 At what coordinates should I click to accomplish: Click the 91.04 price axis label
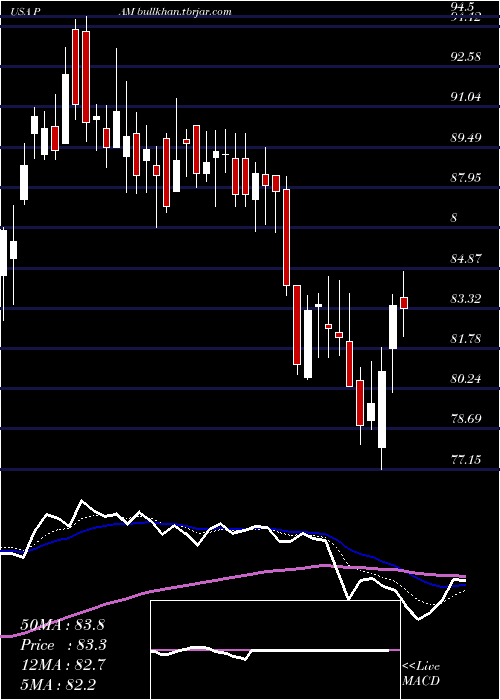coord(466,97)
